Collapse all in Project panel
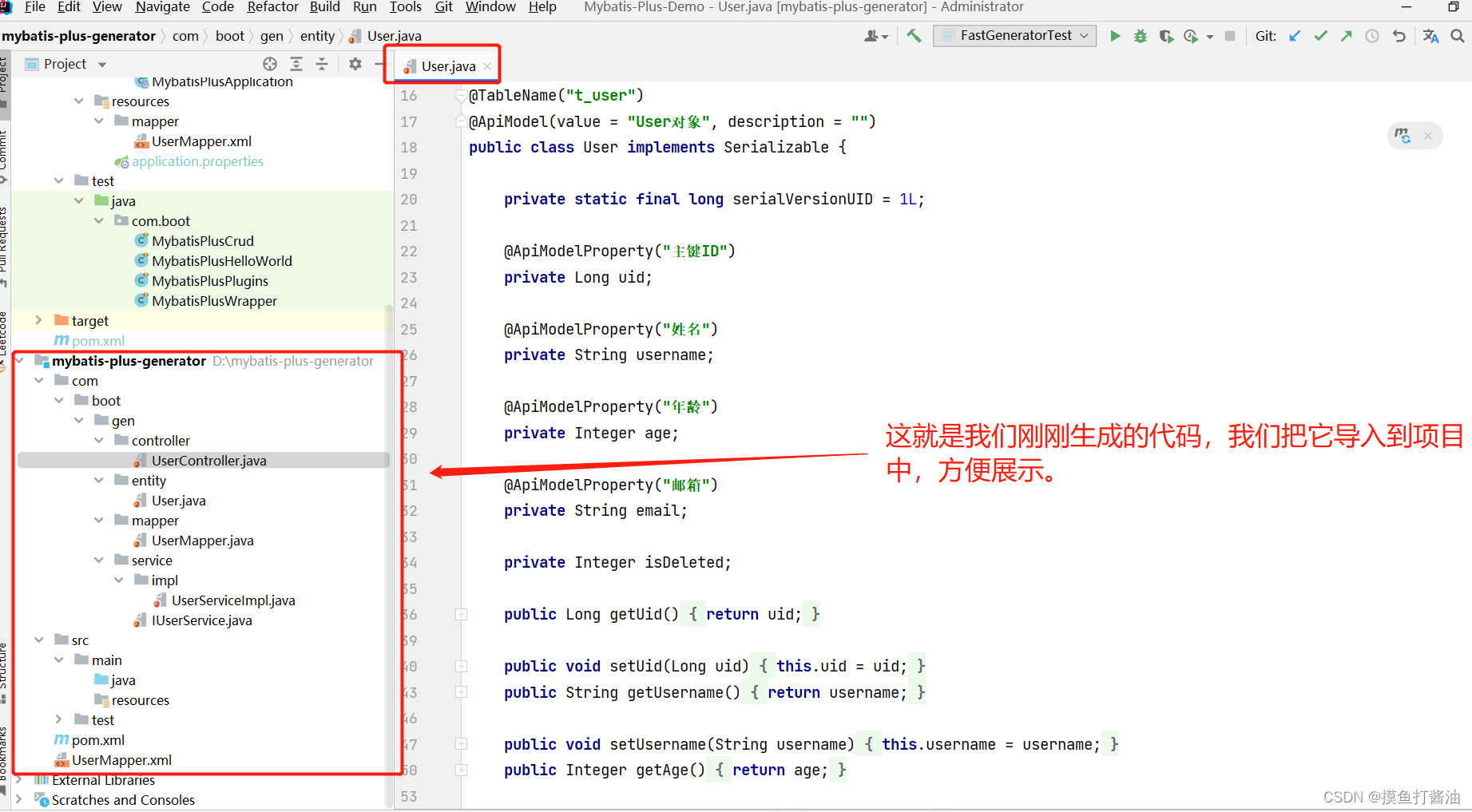The height and width of the screenshot is (812, 1472). (322, 64)
